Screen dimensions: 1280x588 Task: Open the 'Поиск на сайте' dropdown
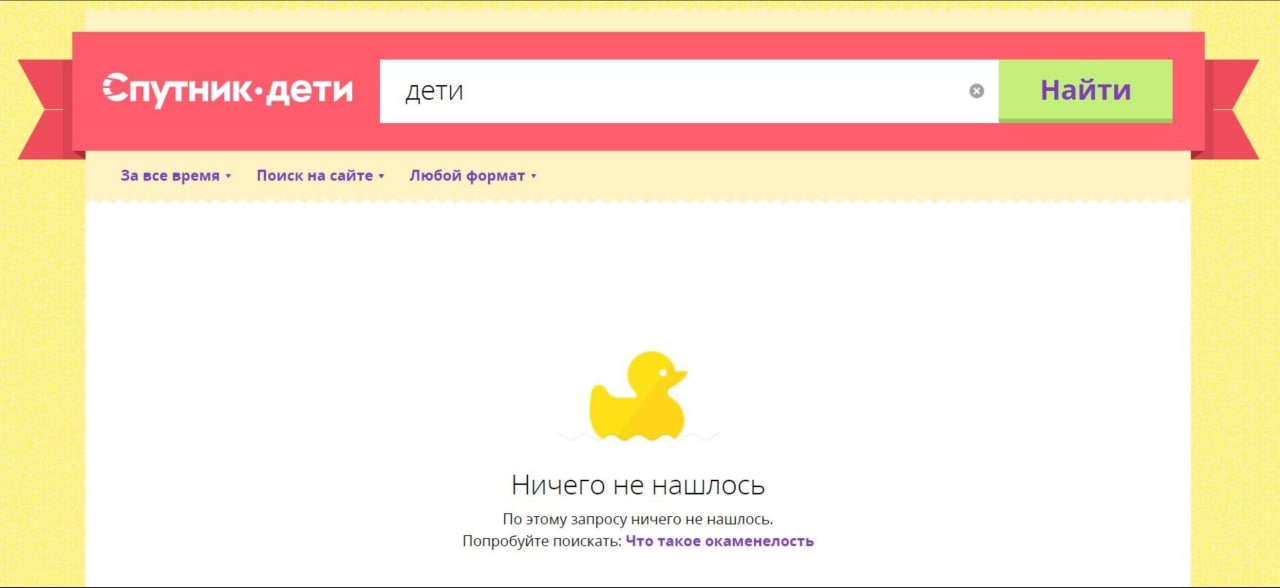(315, 175)
